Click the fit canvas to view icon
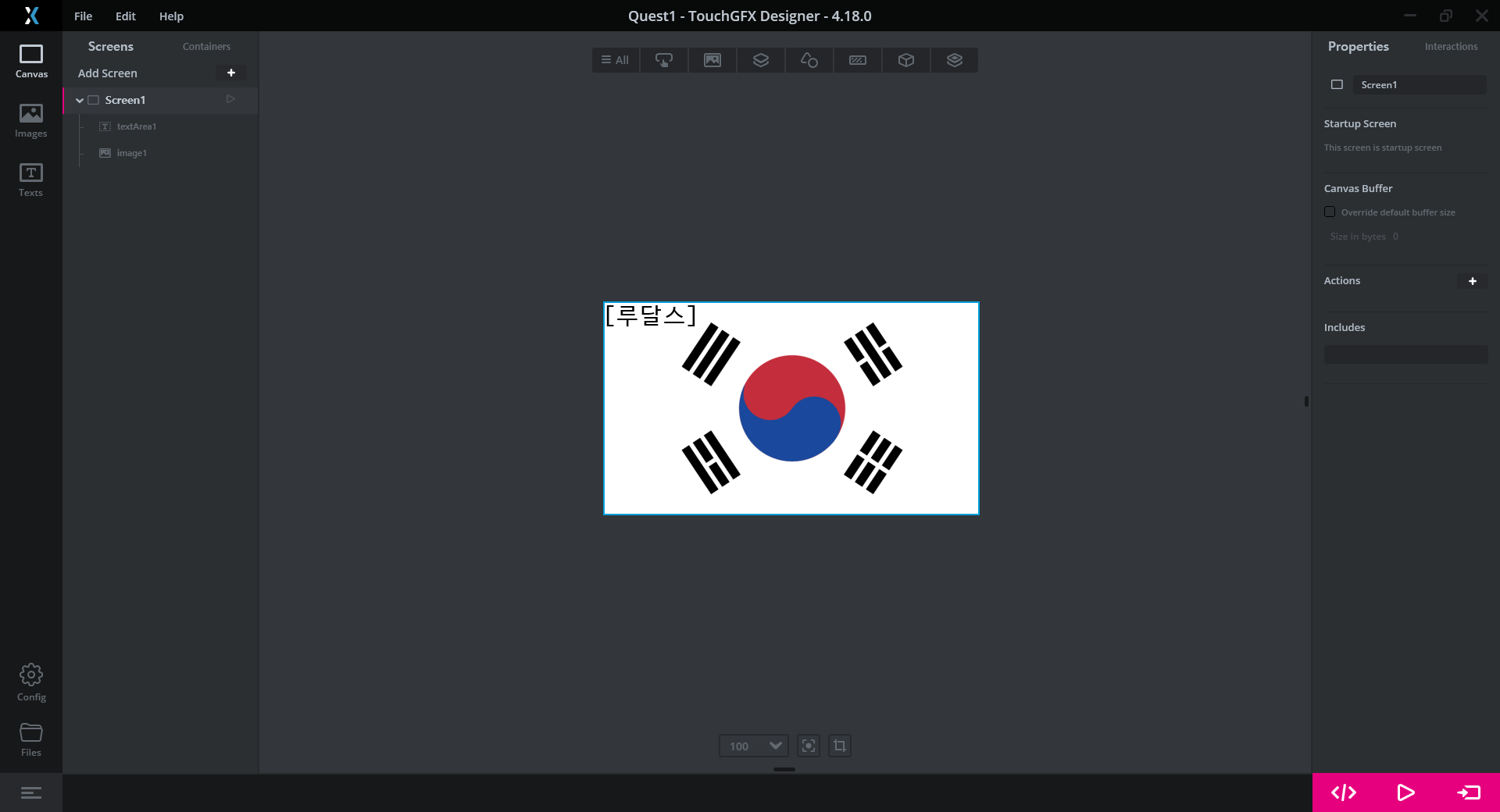The image size is (1500, 812). pos(809,746)
